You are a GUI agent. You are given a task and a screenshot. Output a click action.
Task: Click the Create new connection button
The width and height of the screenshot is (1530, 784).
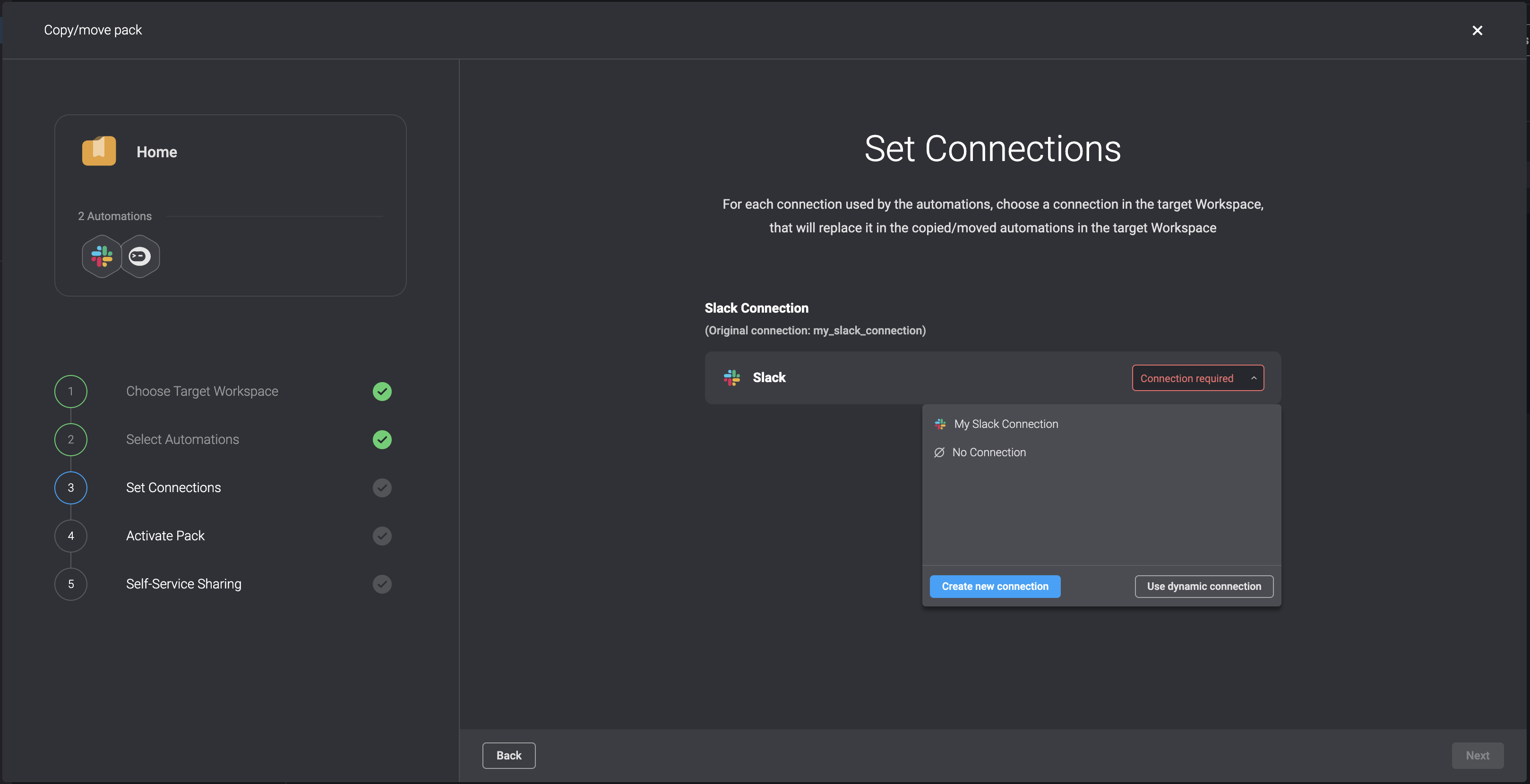tap(995, 586)
